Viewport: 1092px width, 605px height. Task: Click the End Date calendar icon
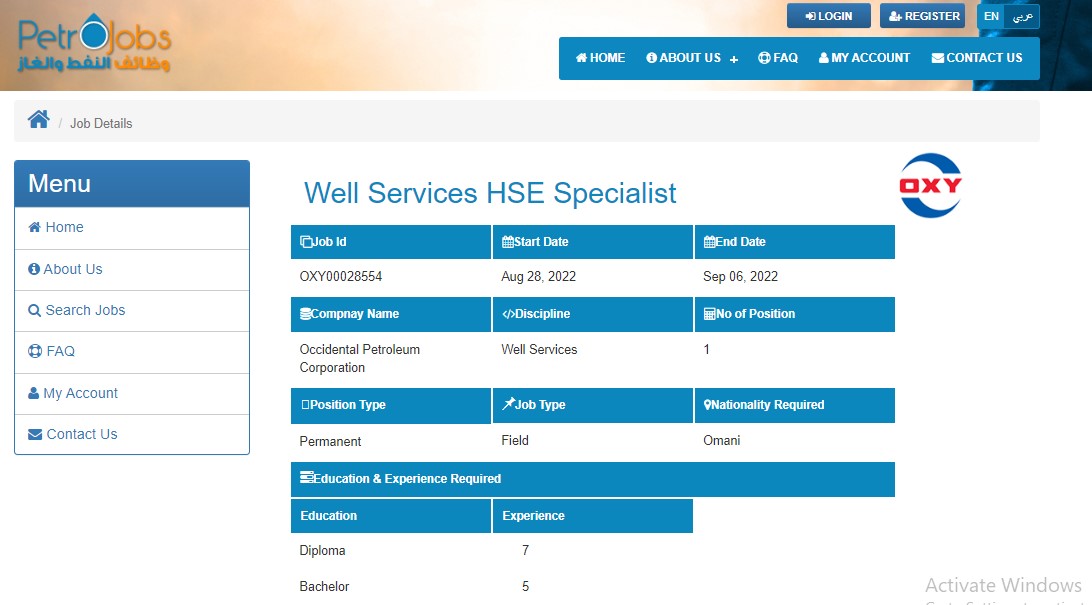pyautogui.click(x=710, y=242)
